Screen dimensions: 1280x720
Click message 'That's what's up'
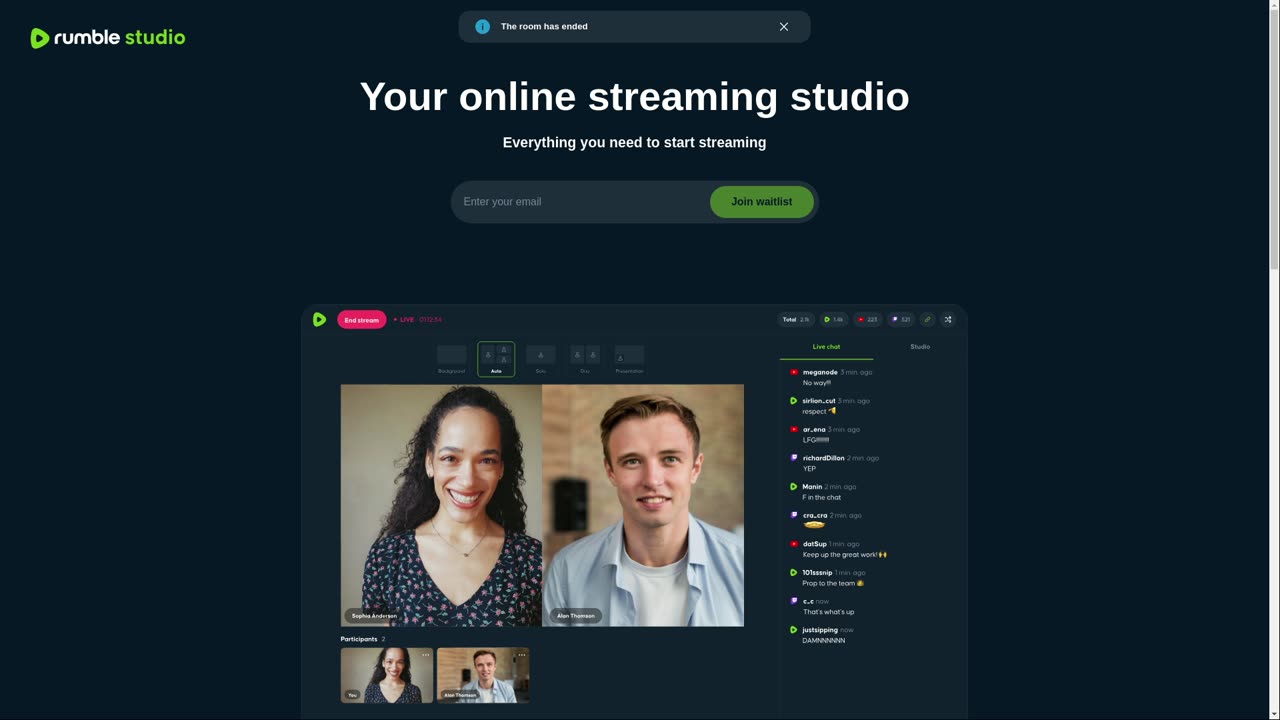[x=829, y=612]
